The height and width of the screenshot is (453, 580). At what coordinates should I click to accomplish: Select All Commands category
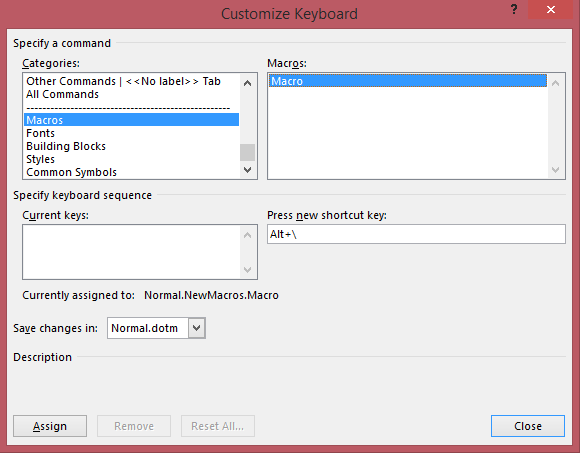pos(131,94)
